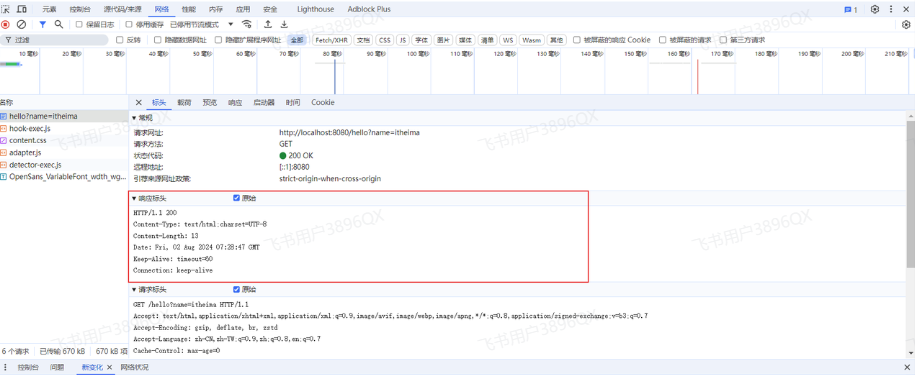Select the detector-exec.js request
The image size is (915, 375).
64,165
